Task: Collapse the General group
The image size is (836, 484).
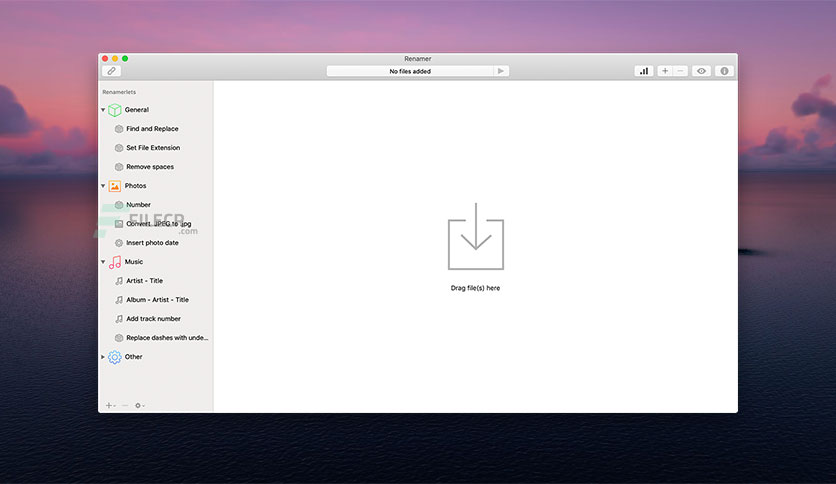Action: [103, 110]
